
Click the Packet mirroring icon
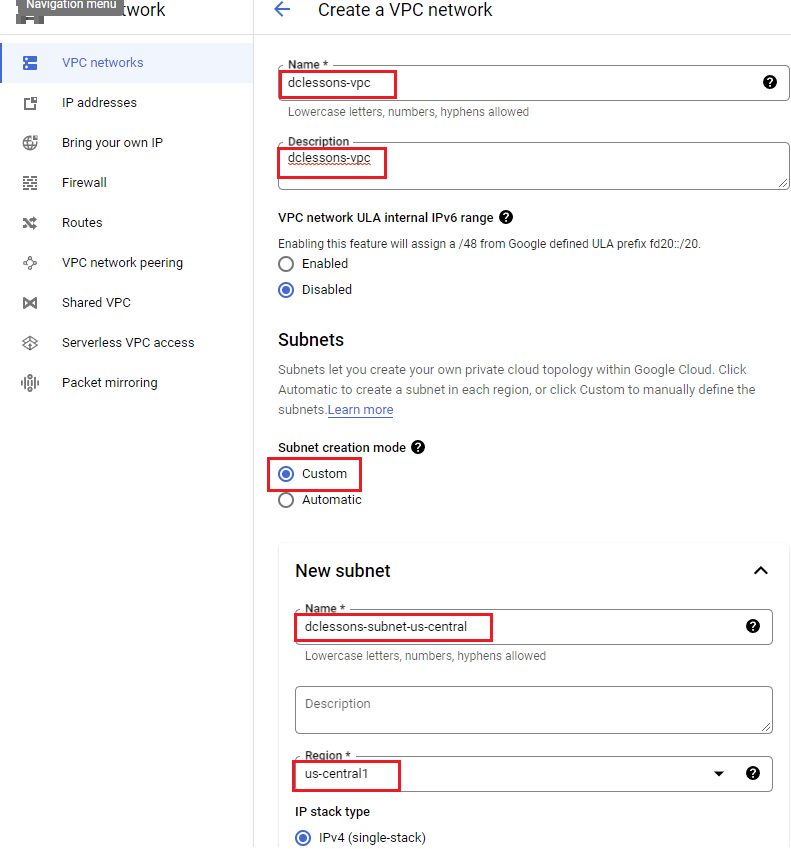30,383
